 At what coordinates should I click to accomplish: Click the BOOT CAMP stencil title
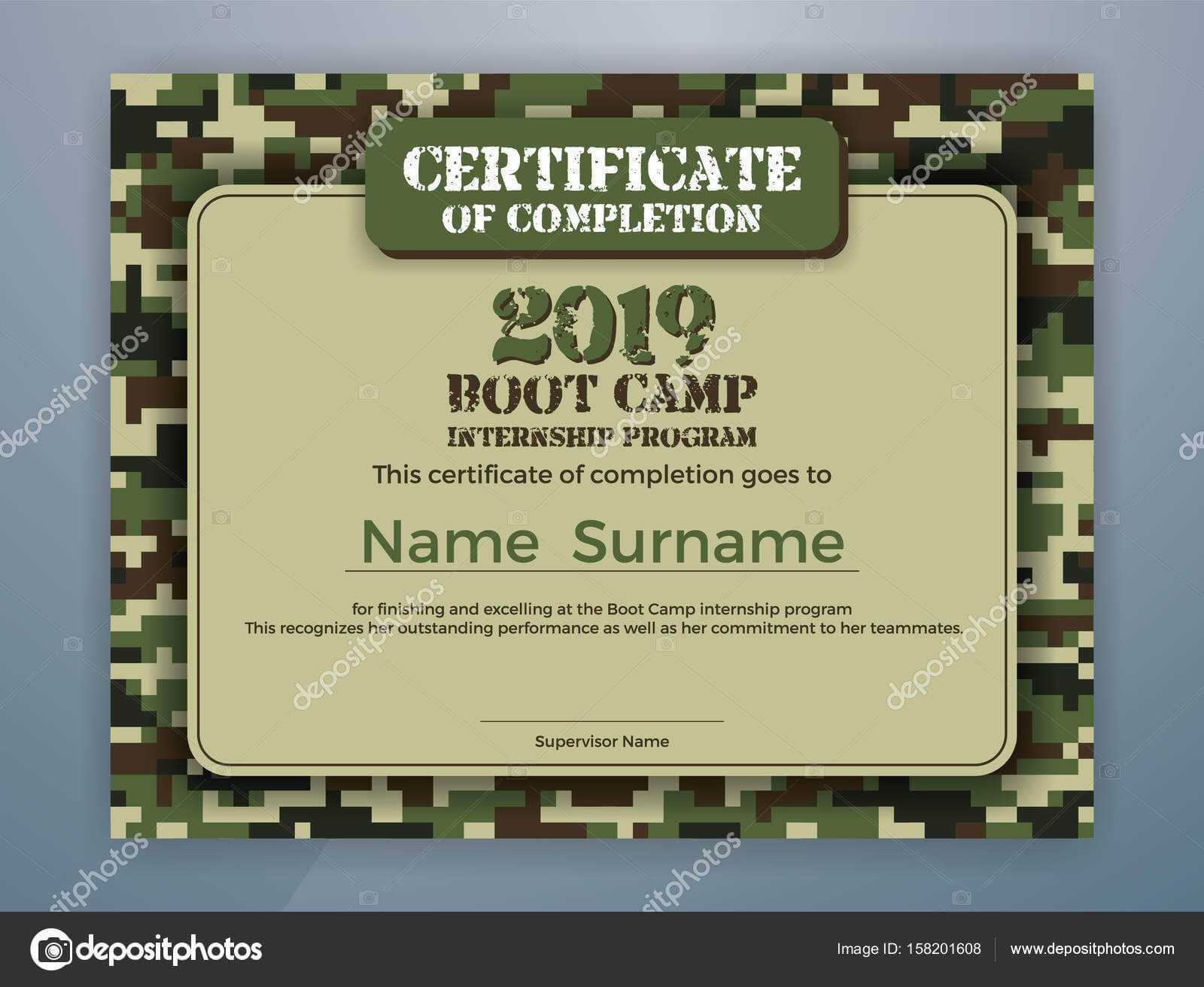(602, 394)
